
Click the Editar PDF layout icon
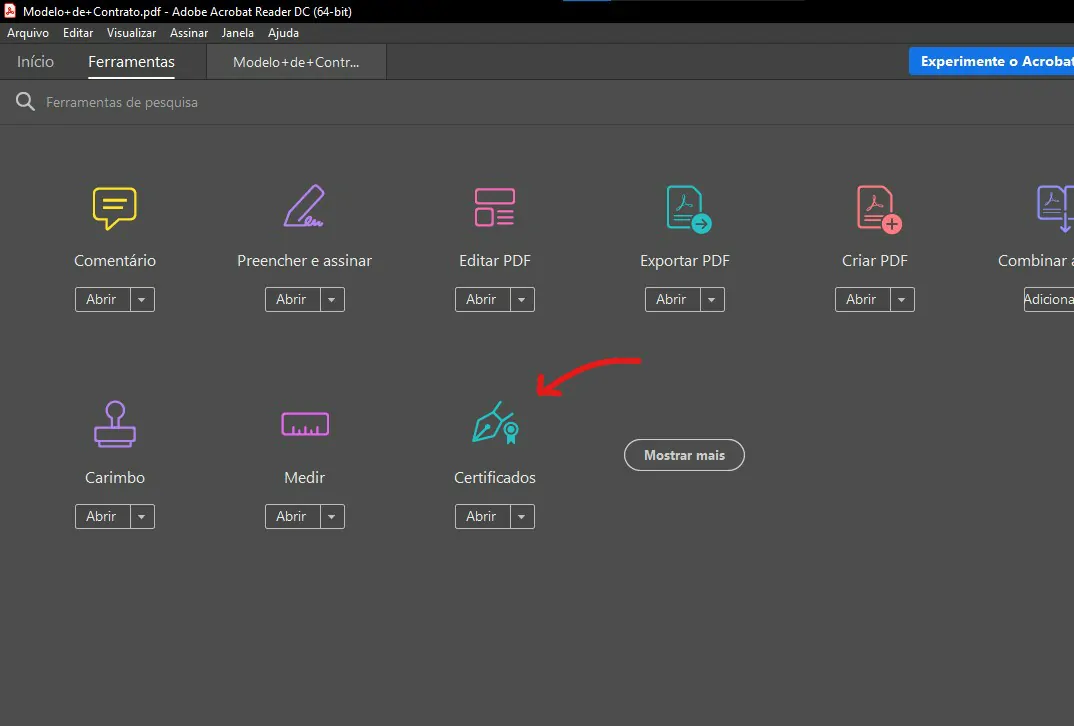[x=495, y=208]
